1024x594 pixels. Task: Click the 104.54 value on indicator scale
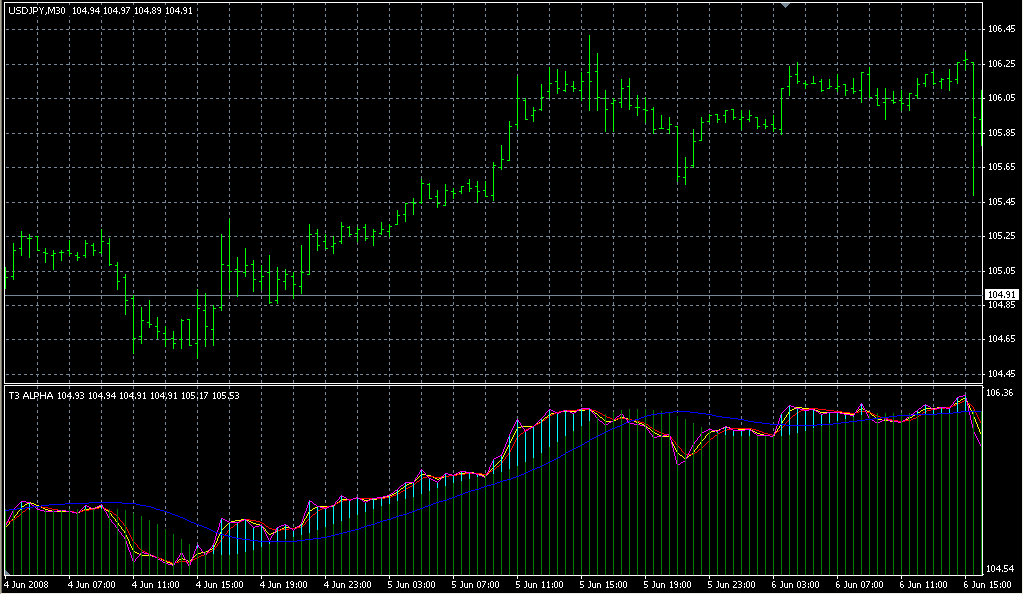point(1001,567)
